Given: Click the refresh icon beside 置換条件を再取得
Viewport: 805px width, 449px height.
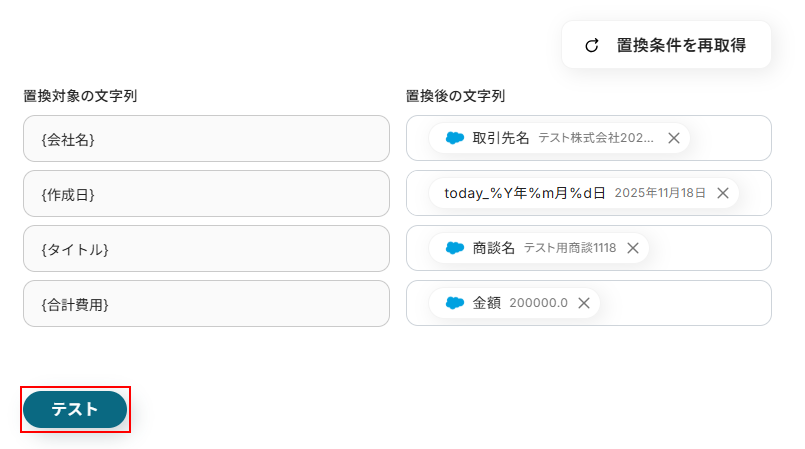Looking at the screenshot, I should click(x=592, y=45).
